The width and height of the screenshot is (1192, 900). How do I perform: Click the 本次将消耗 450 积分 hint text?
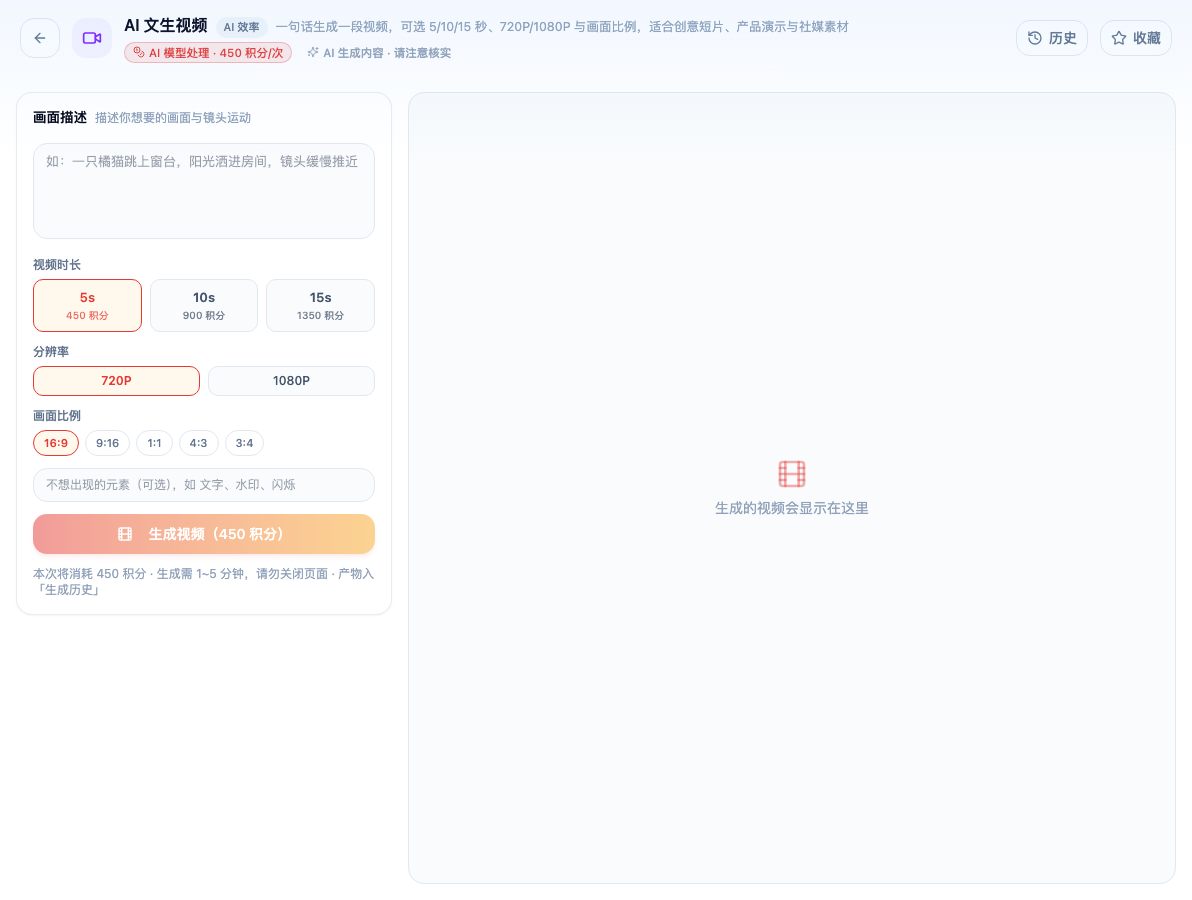(x=204, y=582)
